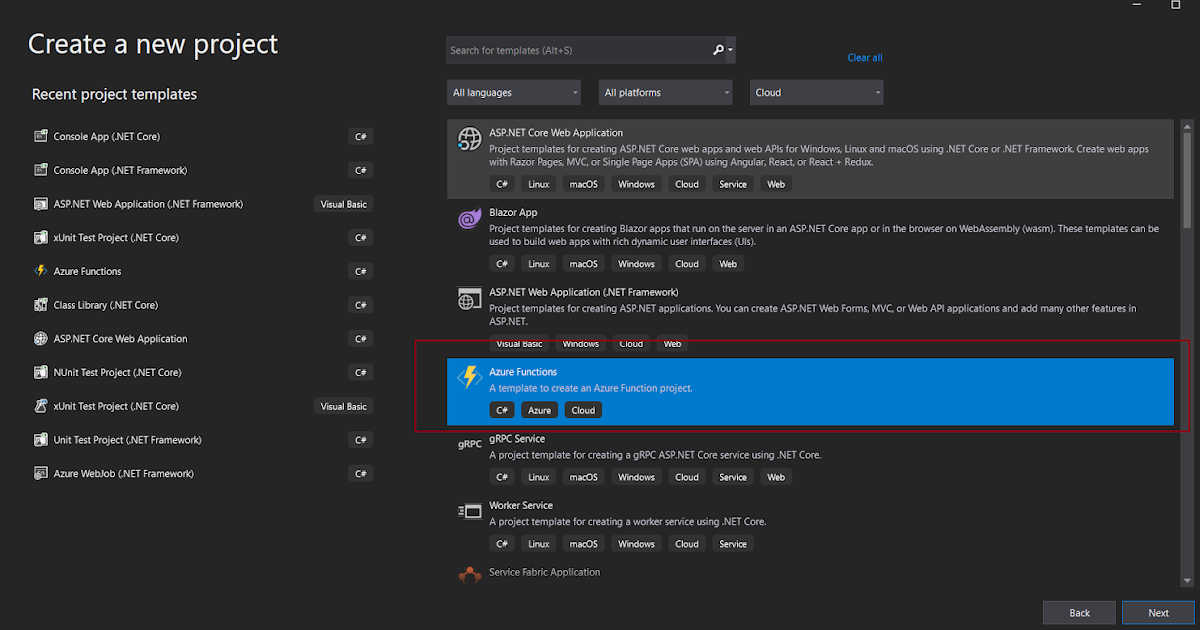This screenshot has width=1200, height=630.
Task: Select the Azure Functions lightning icon
Action: tap(470, 377)
